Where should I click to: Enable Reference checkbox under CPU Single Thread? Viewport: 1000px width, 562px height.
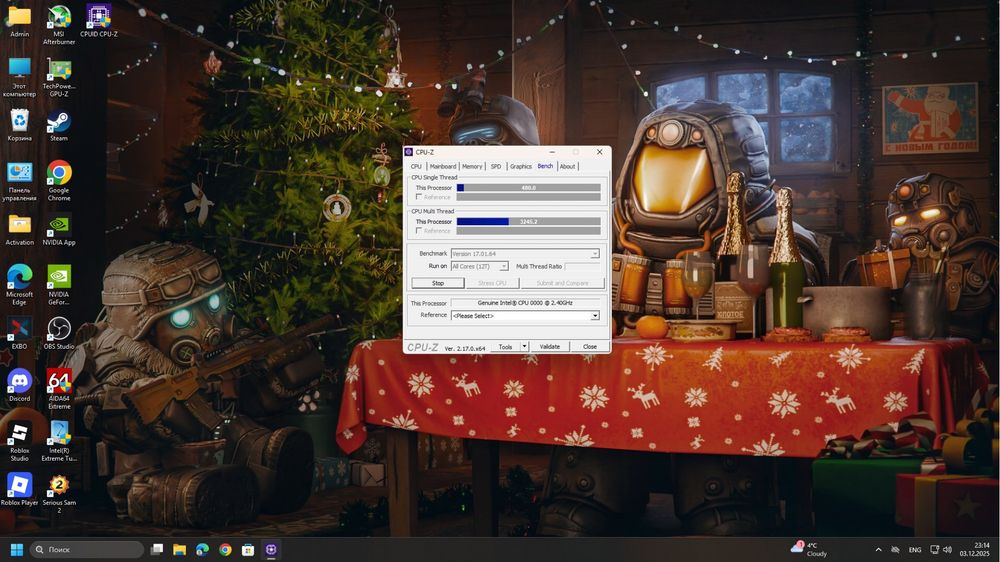pos(419,197)
